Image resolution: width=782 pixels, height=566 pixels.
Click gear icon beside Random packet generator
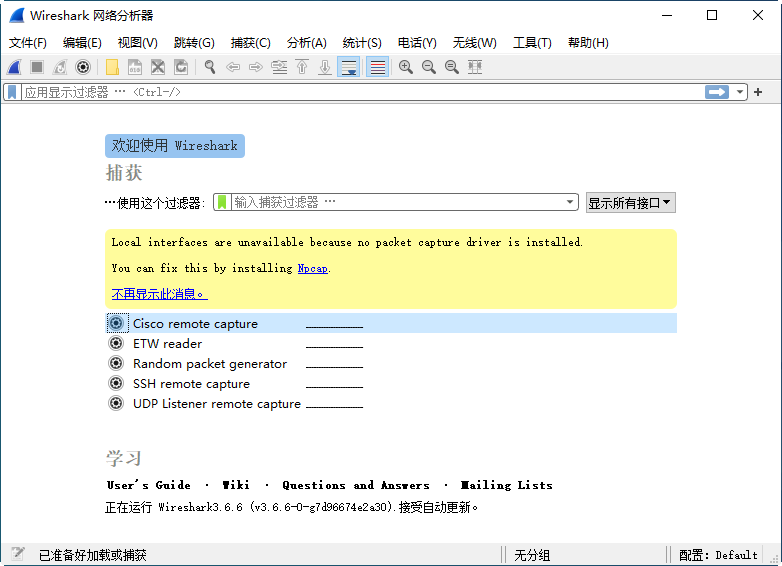[116, 363]
